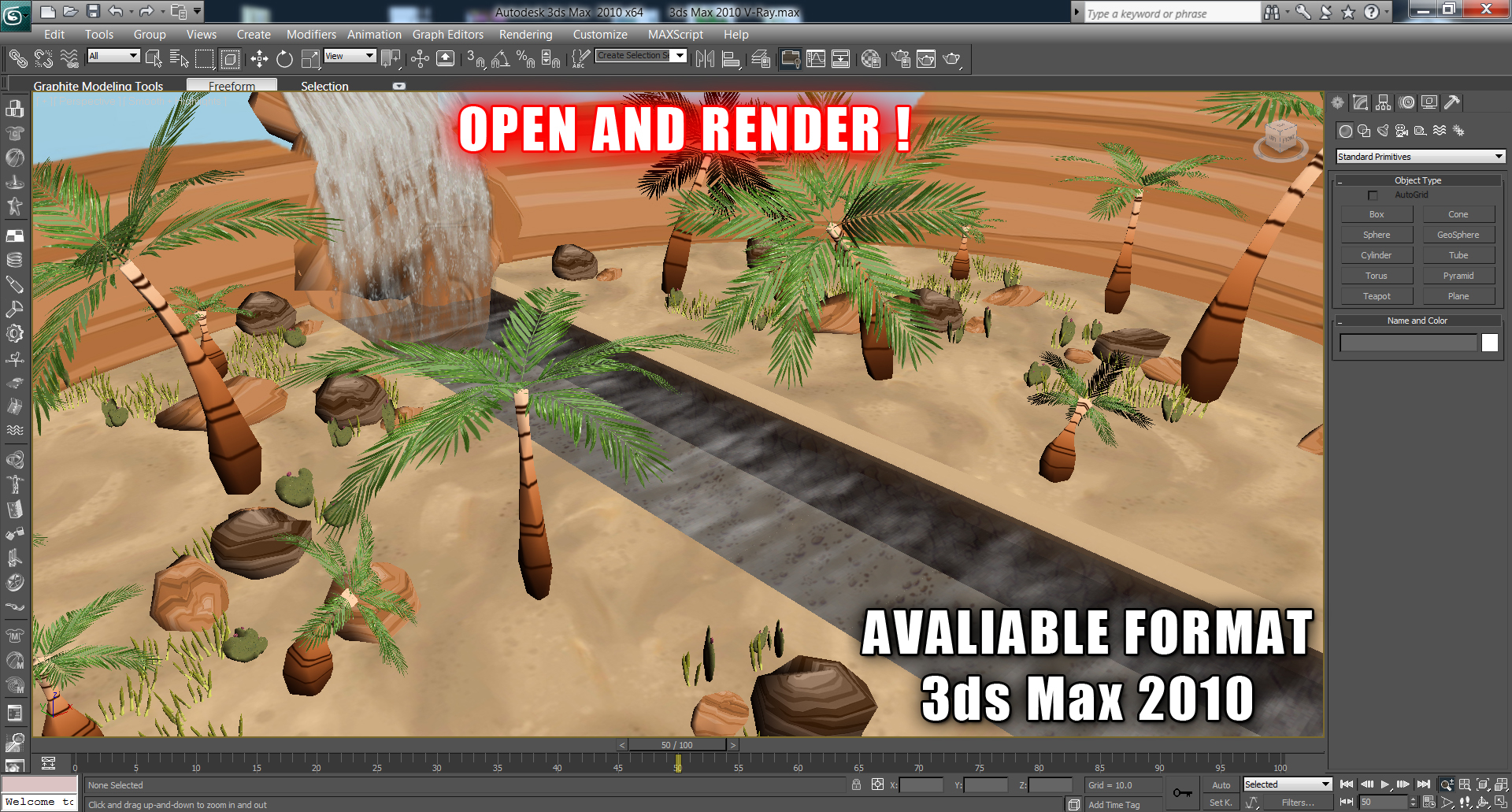Toggle the selection lock padlock
Screen dimensions: 1512x812
point(855,784)
